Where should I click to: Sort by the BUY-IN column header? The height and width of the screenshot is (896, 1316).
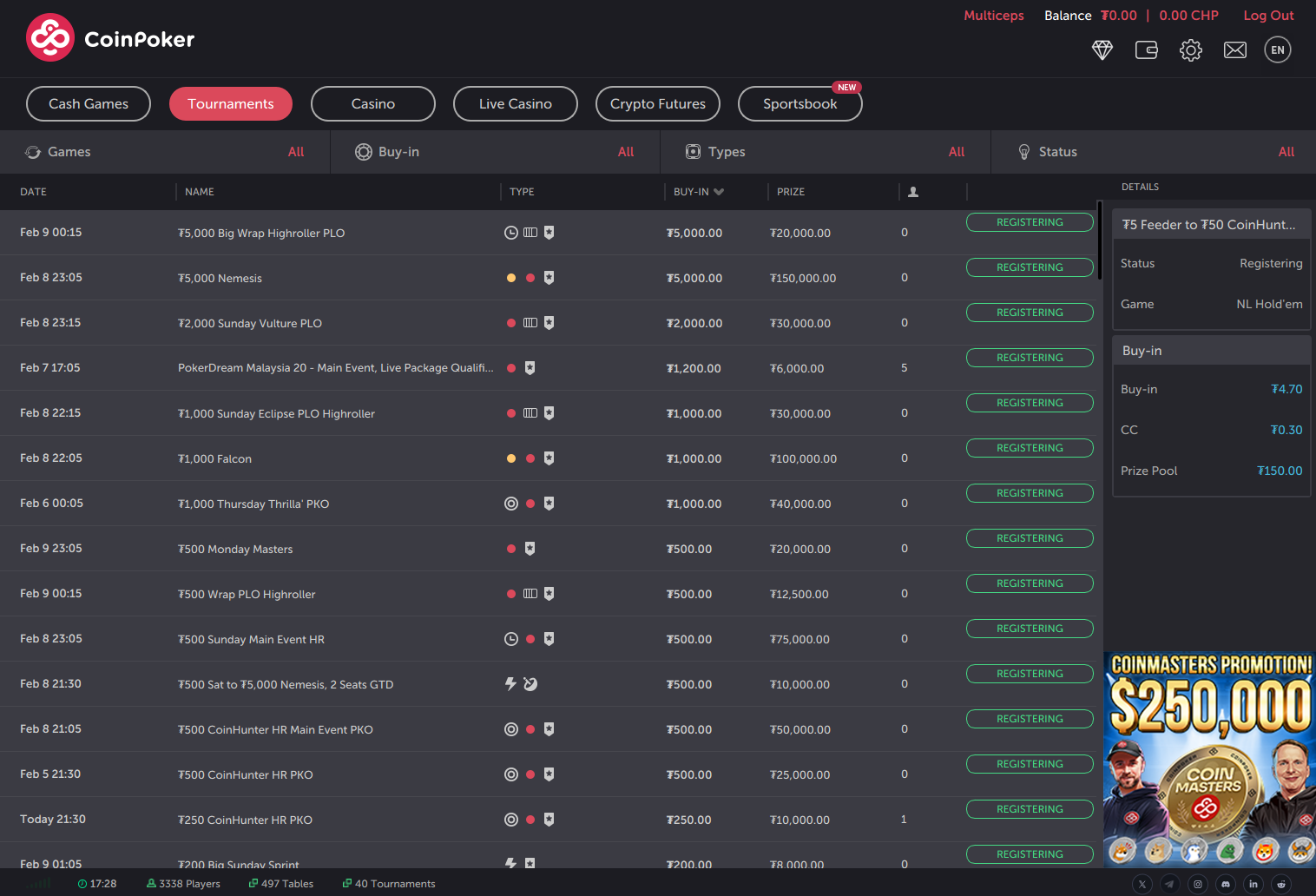(698, 192)
